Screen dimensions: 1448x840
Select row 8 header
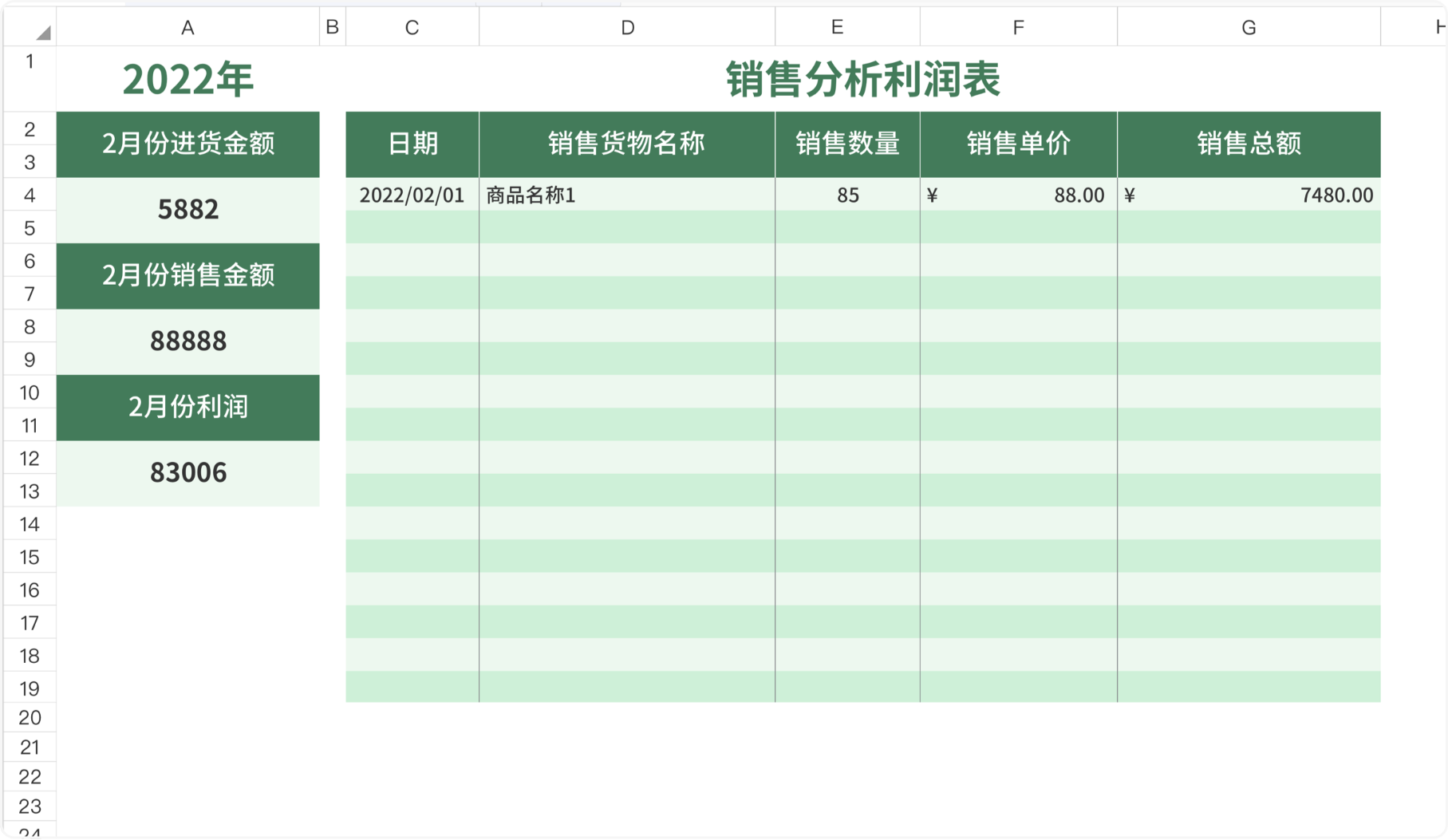[x=30, y=326]
